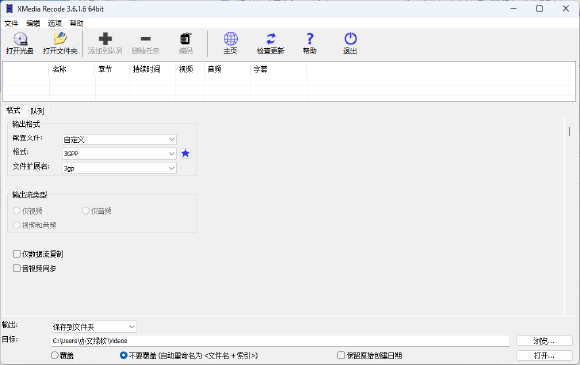Click the Encode clapperboard icon
The image size is (580, 365).
(x=185, y=39)
